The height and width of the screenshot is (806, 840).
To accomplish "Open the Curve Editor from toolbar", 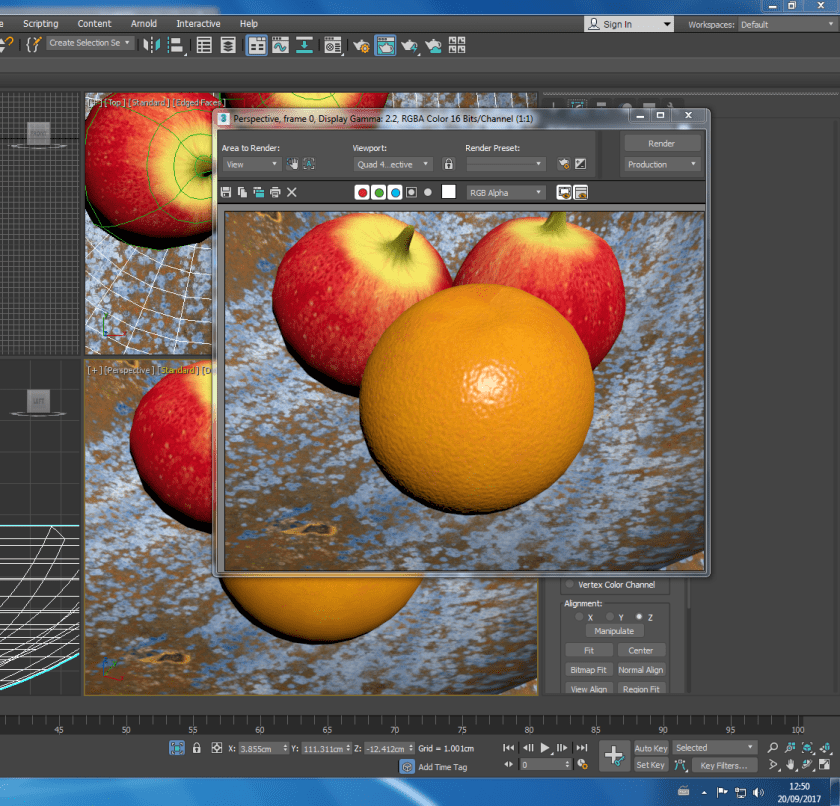I will click(x=280, y=45).
